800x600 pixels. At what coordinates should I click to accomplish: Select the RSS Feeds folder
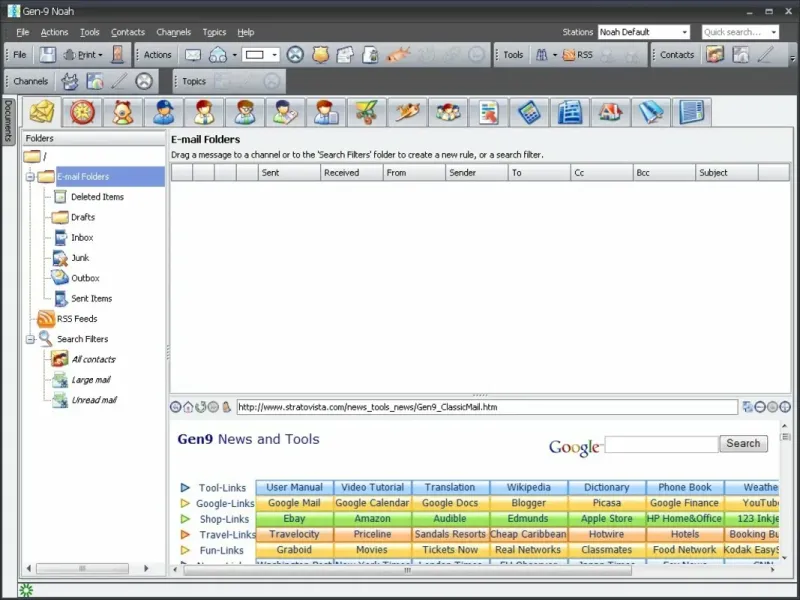77,318
